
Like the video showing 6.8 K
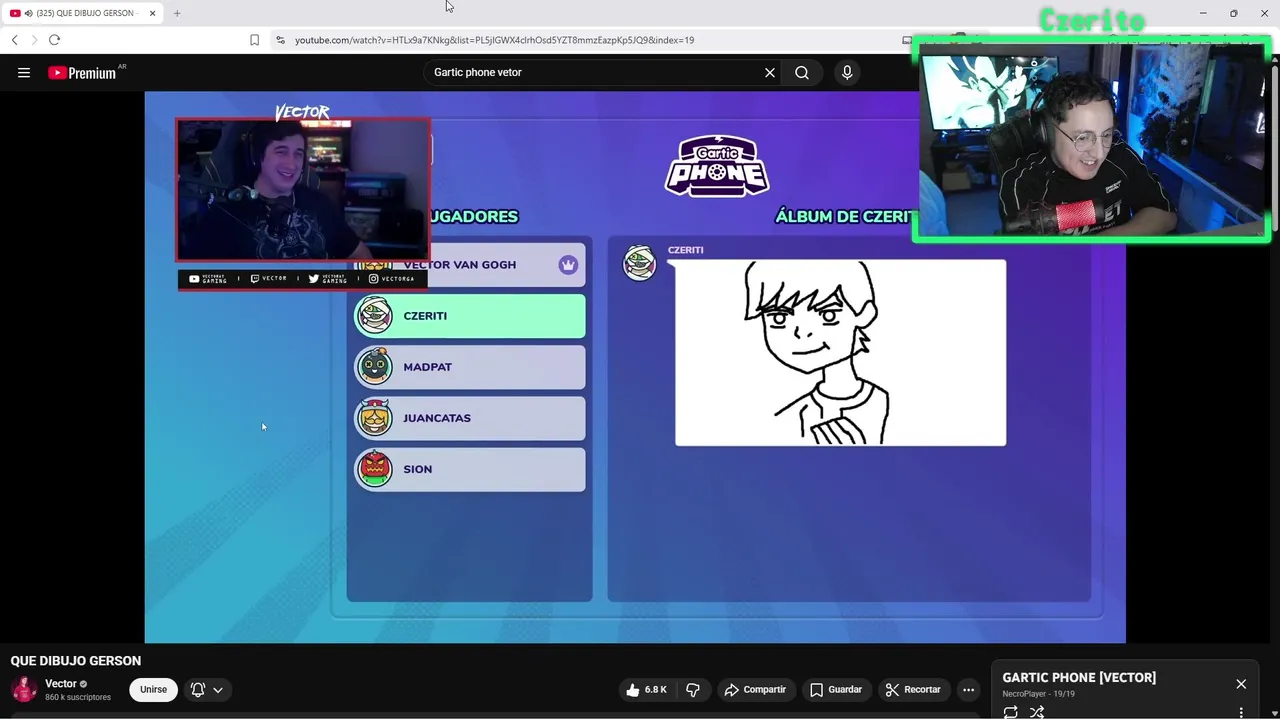click(646, 690)
